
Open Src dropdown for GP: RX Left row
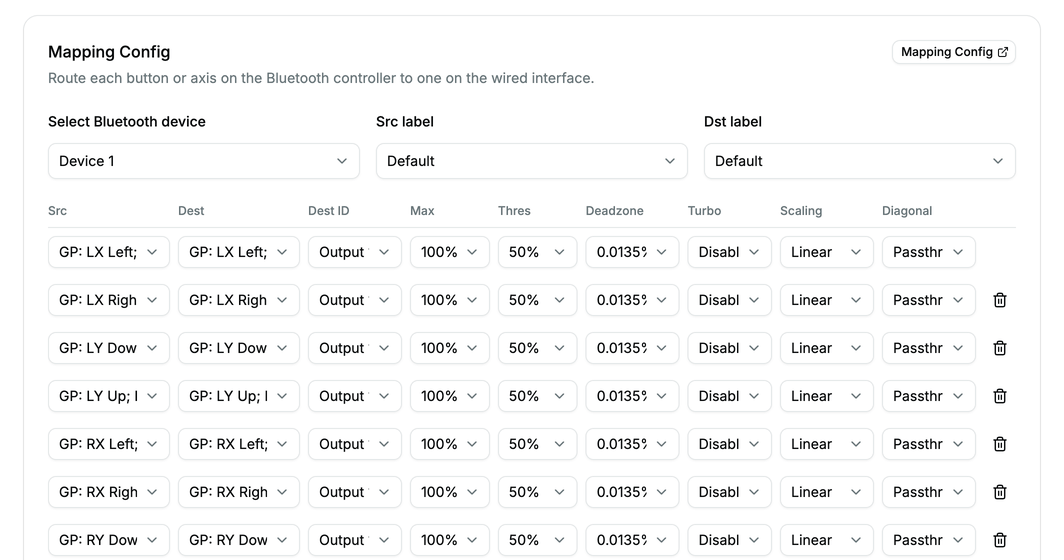tap(109, 444)
